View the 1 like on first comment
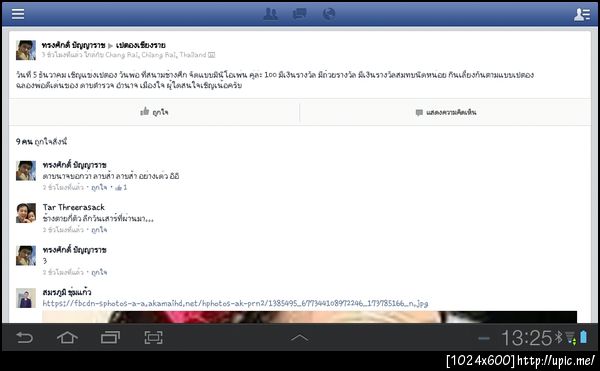 (x=121, y=187)
